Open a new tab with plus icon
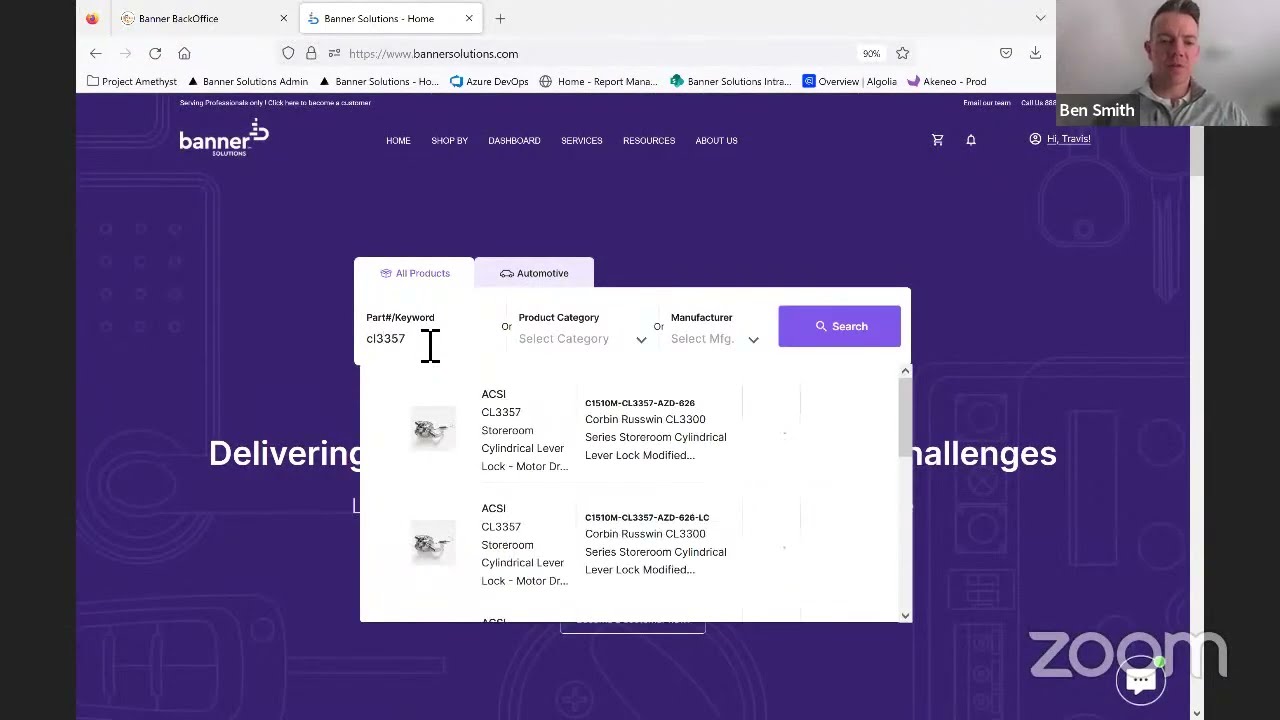 pyautogui.click(x=500, y=18)
